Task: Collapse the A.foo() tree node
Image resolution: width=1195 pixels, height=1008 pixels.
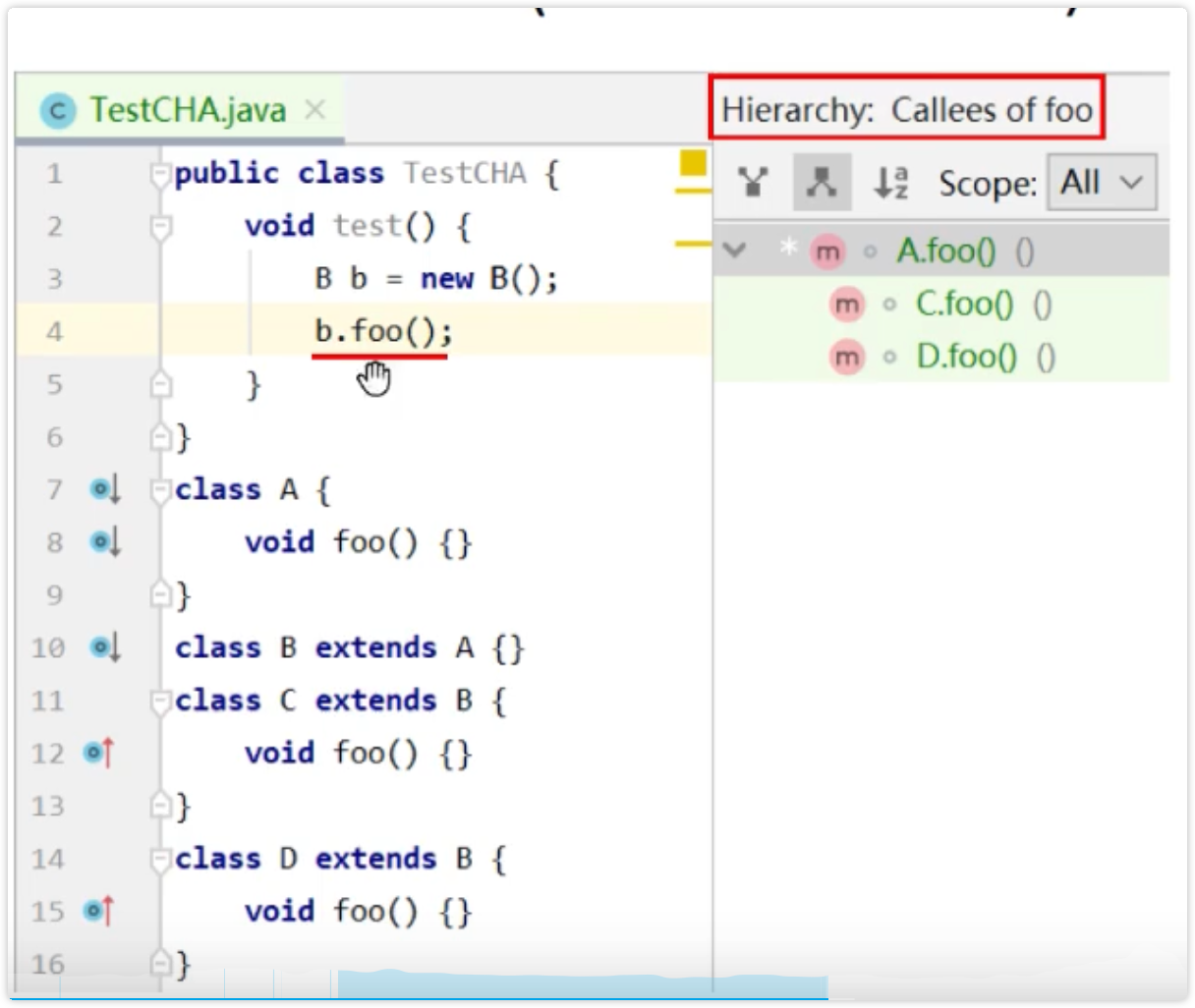Action: pyautogui.click(x=734, y=251)
